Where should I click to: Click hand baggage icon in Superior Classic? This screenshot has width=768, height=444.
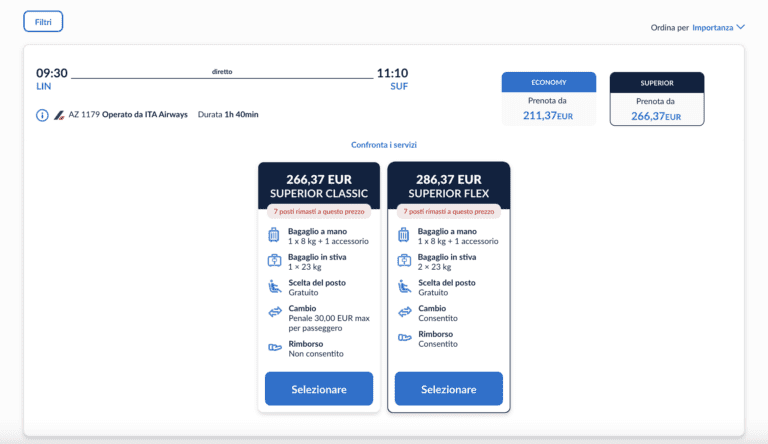pyautogui.click(x=274, y=235)
